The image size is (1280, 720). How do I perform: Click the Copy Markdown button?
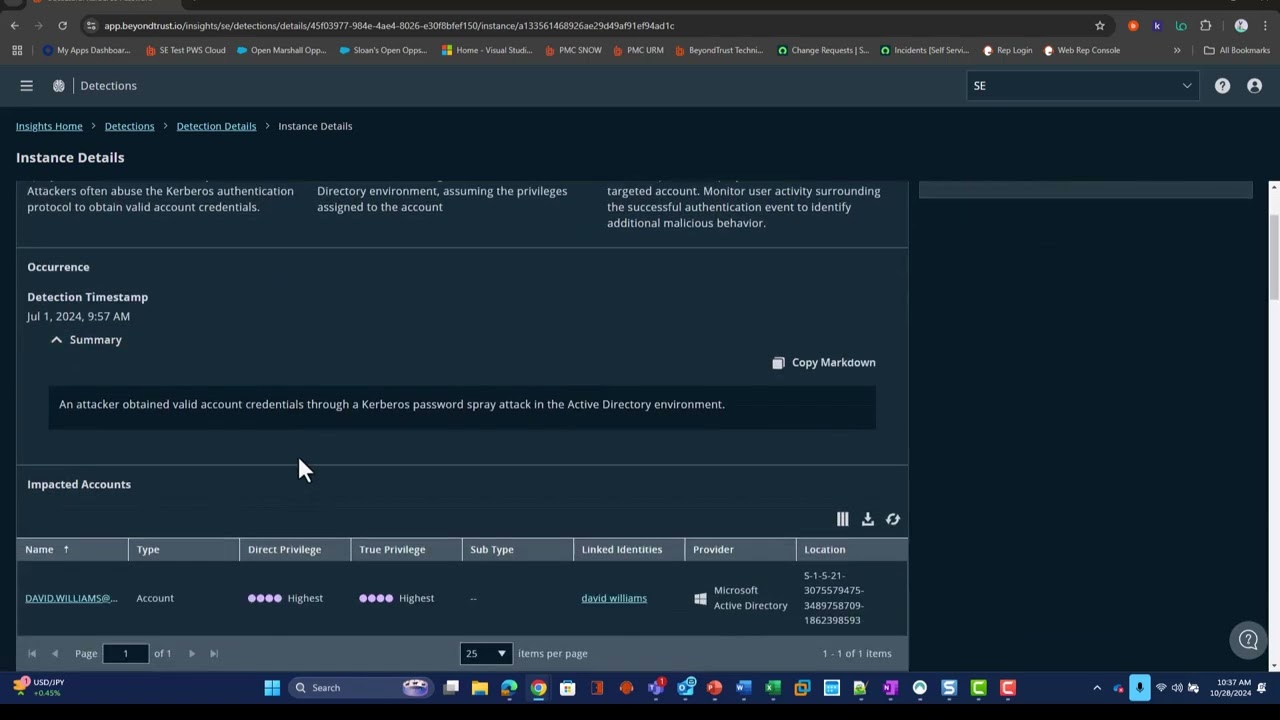coord(824,363)
